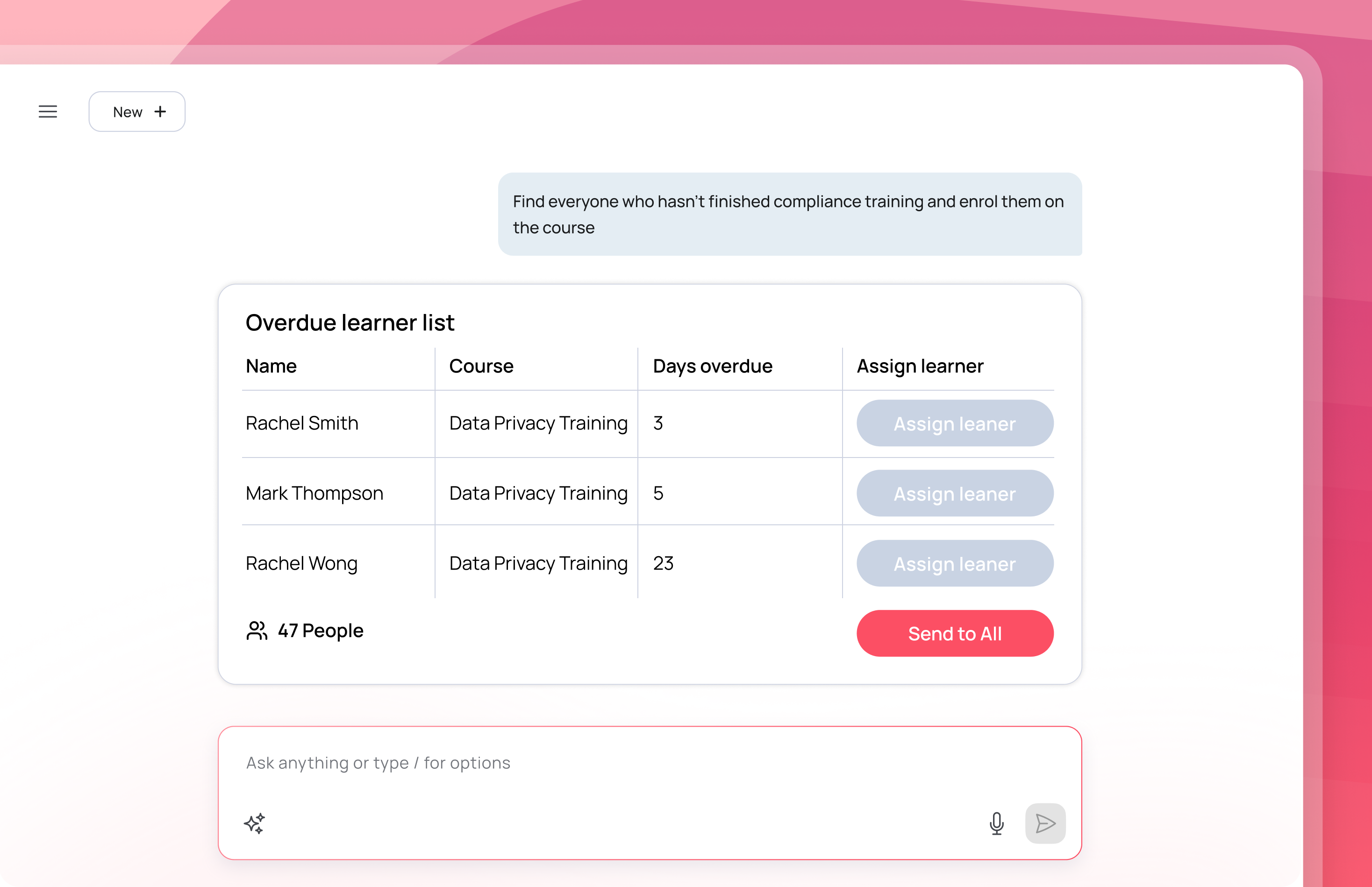This screenshot has width=1372, height=887.
Task: Click the people icon beside 47 People
Action: (x=257, y=631)
